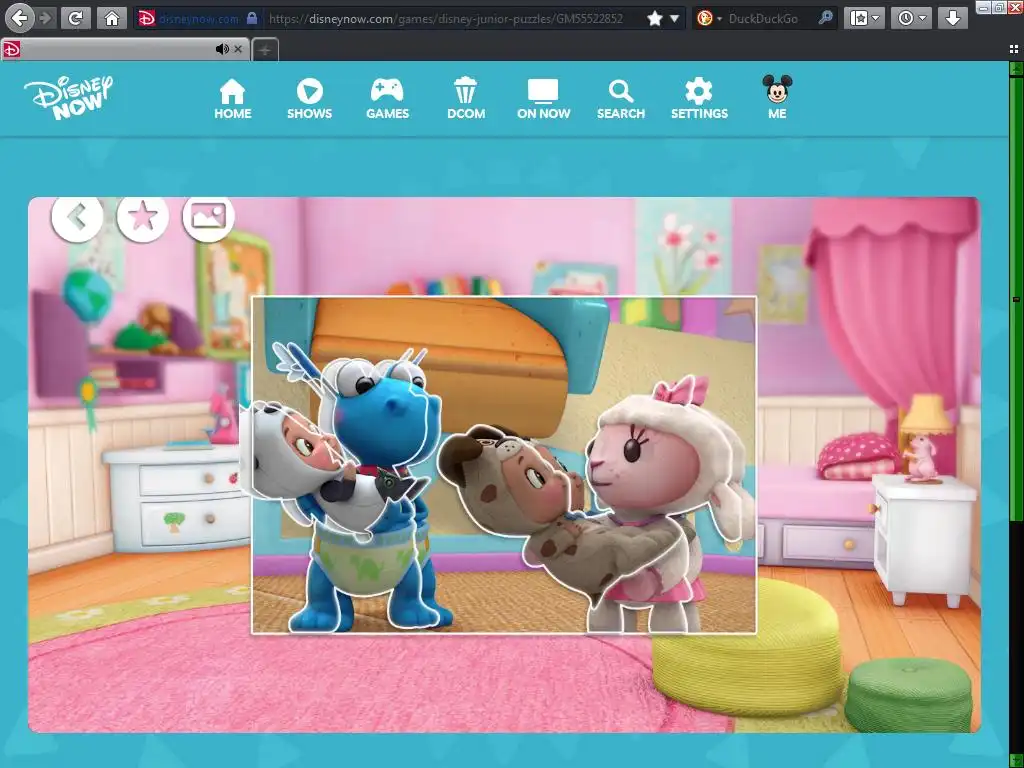Open the GAMES section
This screenshot has height=768, width=1024.
(x=387, y=99)
